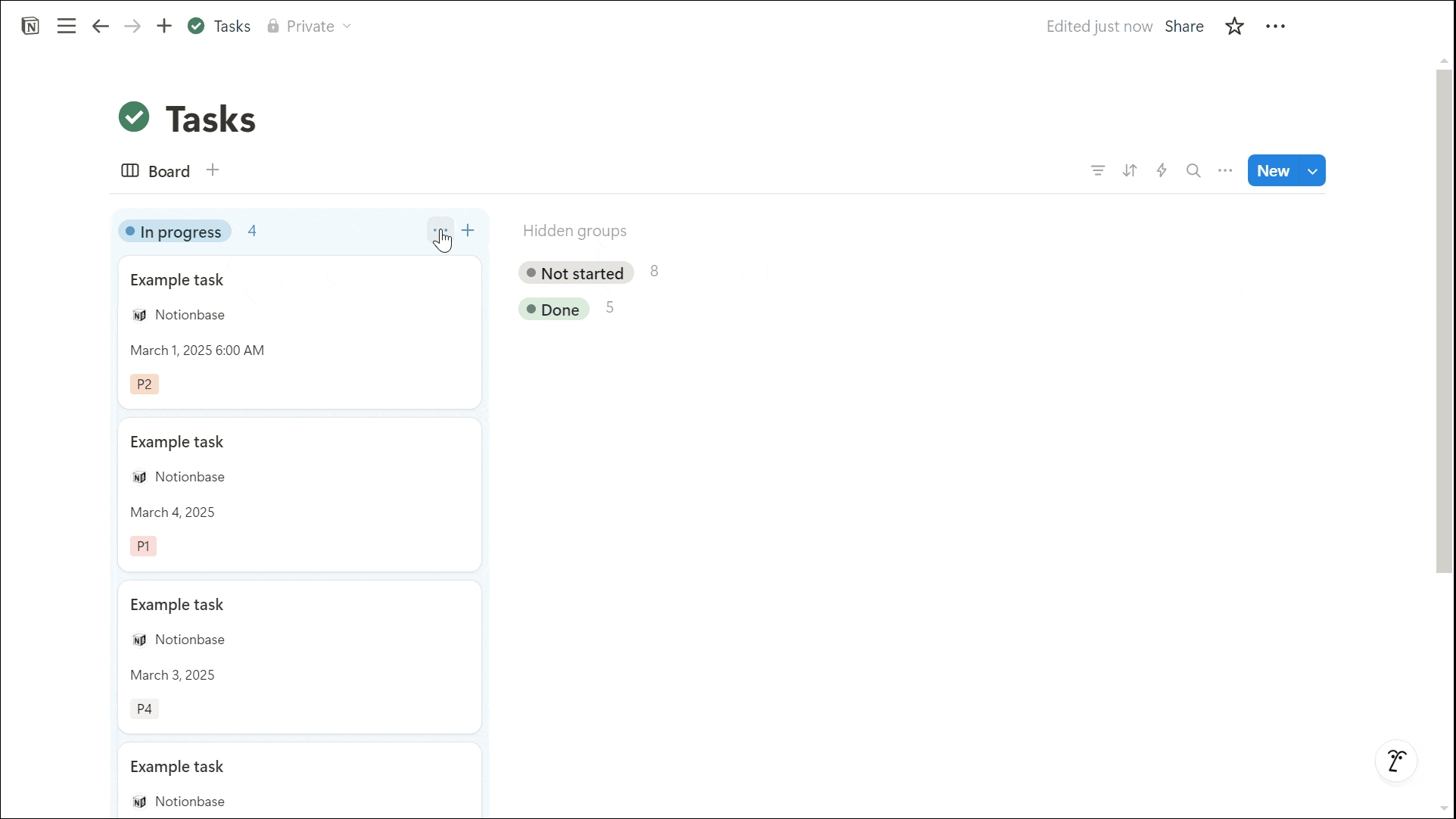Add a new view with plus icon

point(213,170)
